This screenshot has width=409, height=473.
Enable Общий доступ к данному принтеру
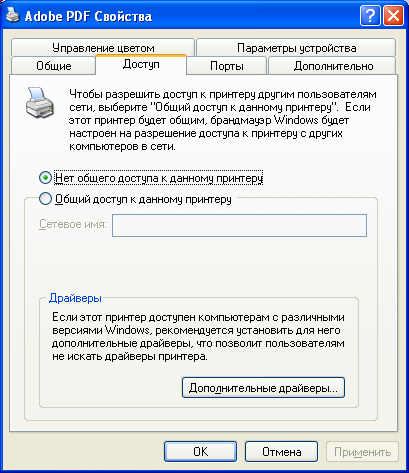coord(135,199)
